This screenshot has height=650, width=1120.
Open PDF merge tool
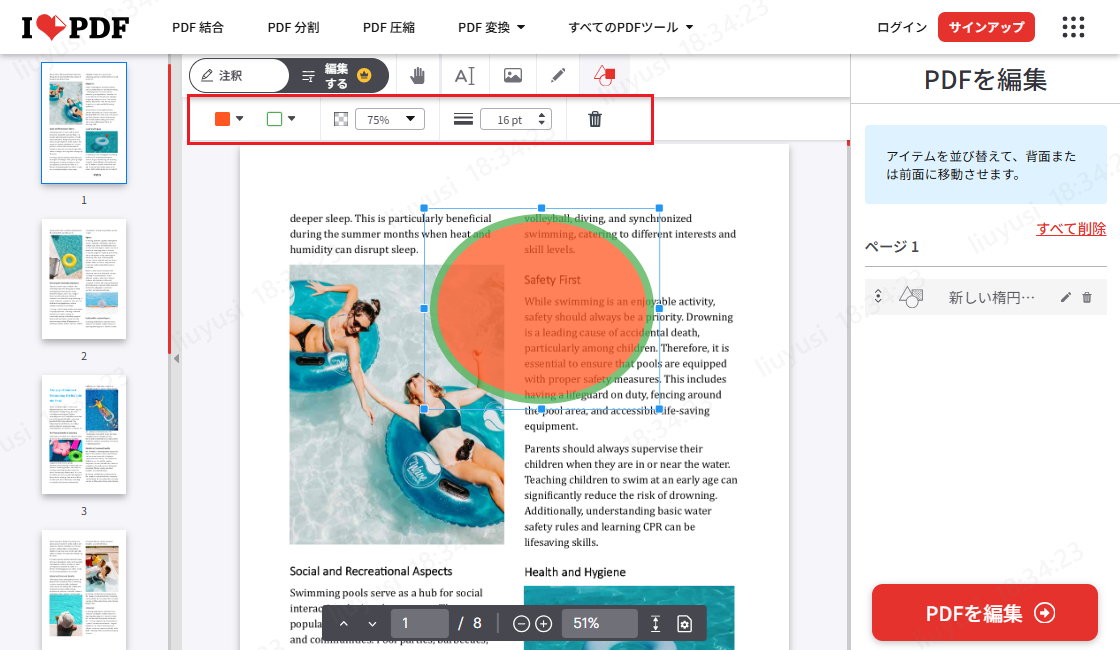coord(198,27)
